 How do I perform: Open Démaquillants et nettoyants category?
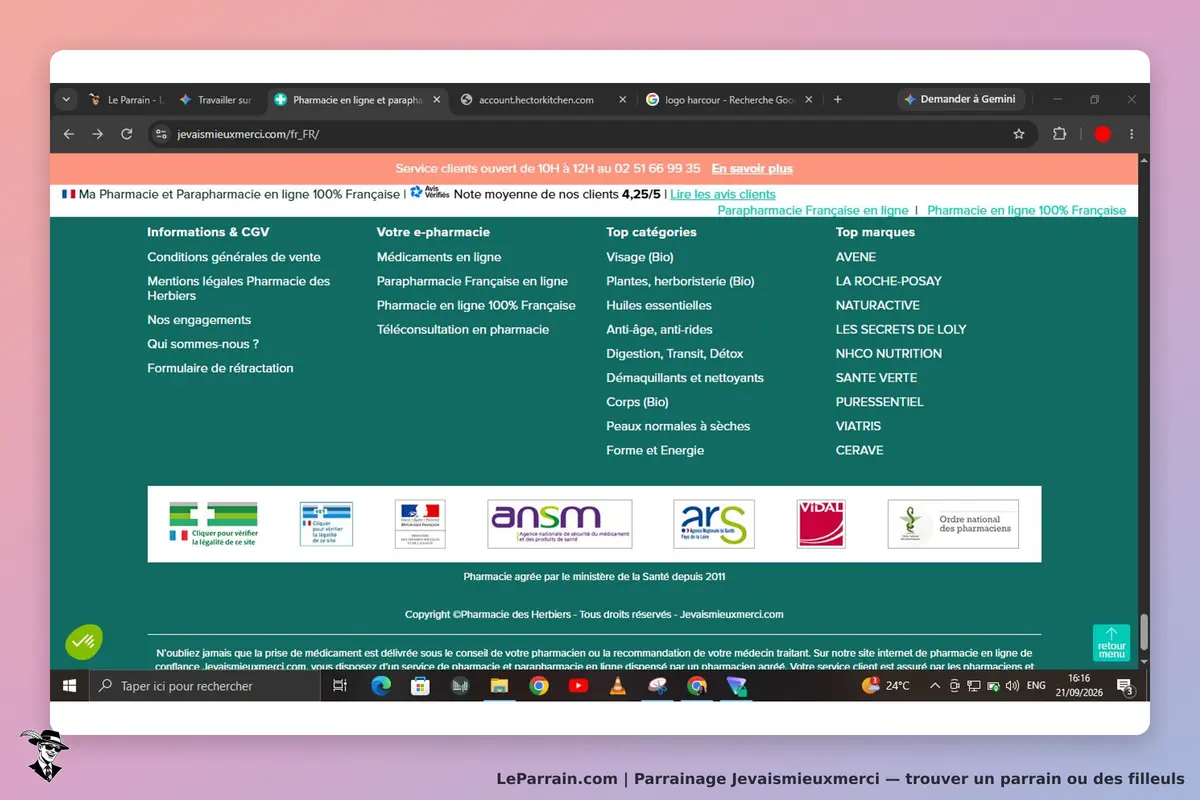pos(685,378)
